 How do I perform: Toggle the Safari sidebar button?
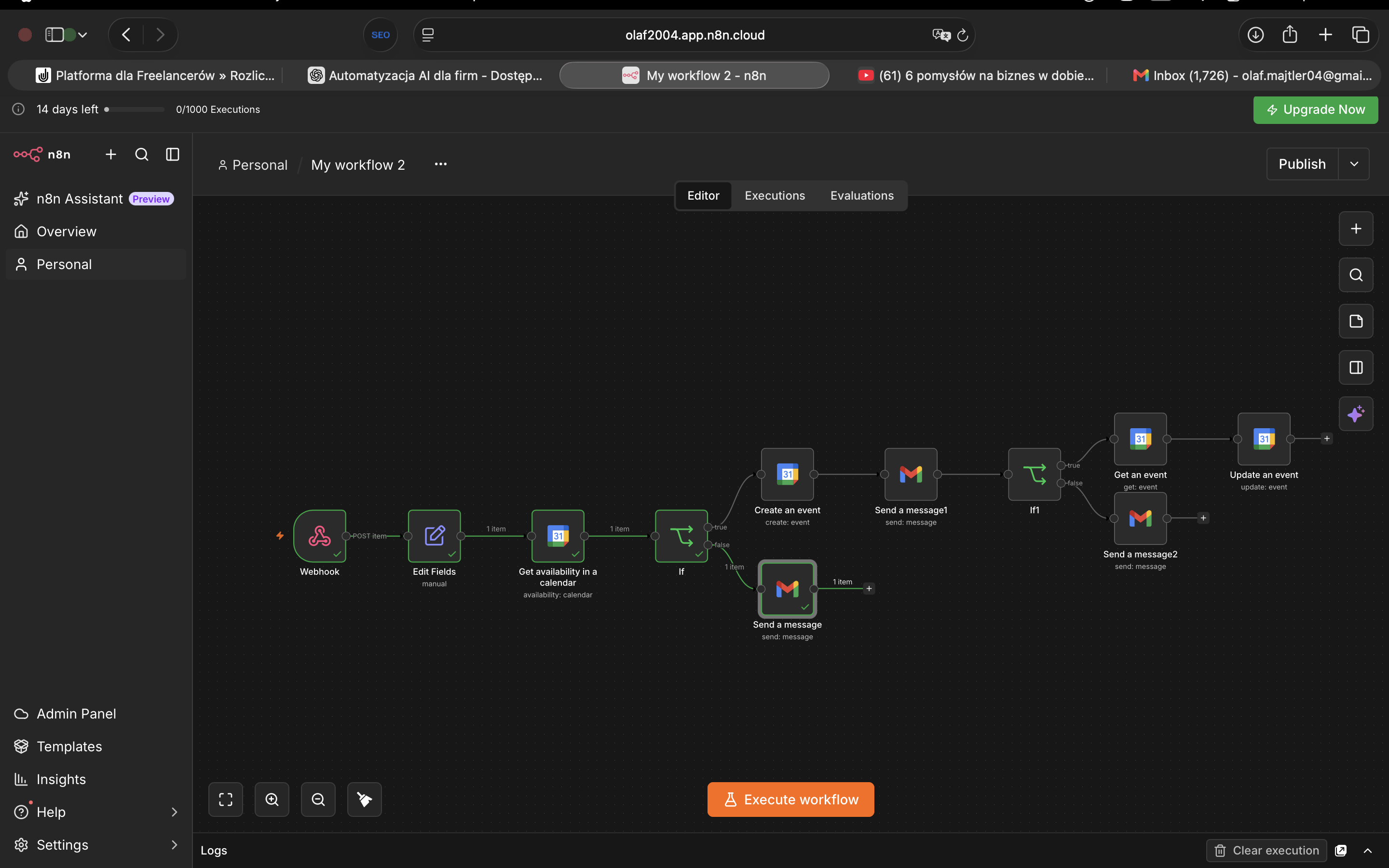pos(54,34)
